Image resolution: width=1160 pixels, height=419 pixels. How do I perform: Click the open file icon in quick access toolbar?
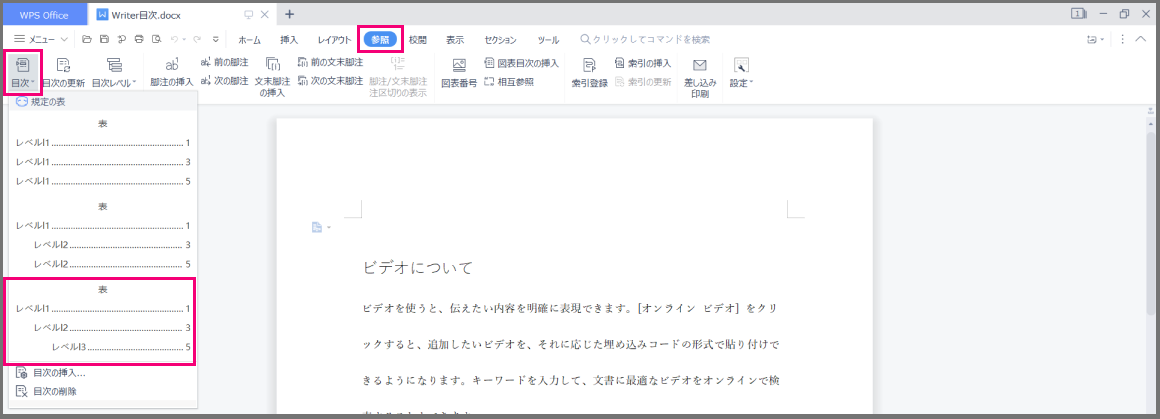pyautogui.click(x=87, y=39)
